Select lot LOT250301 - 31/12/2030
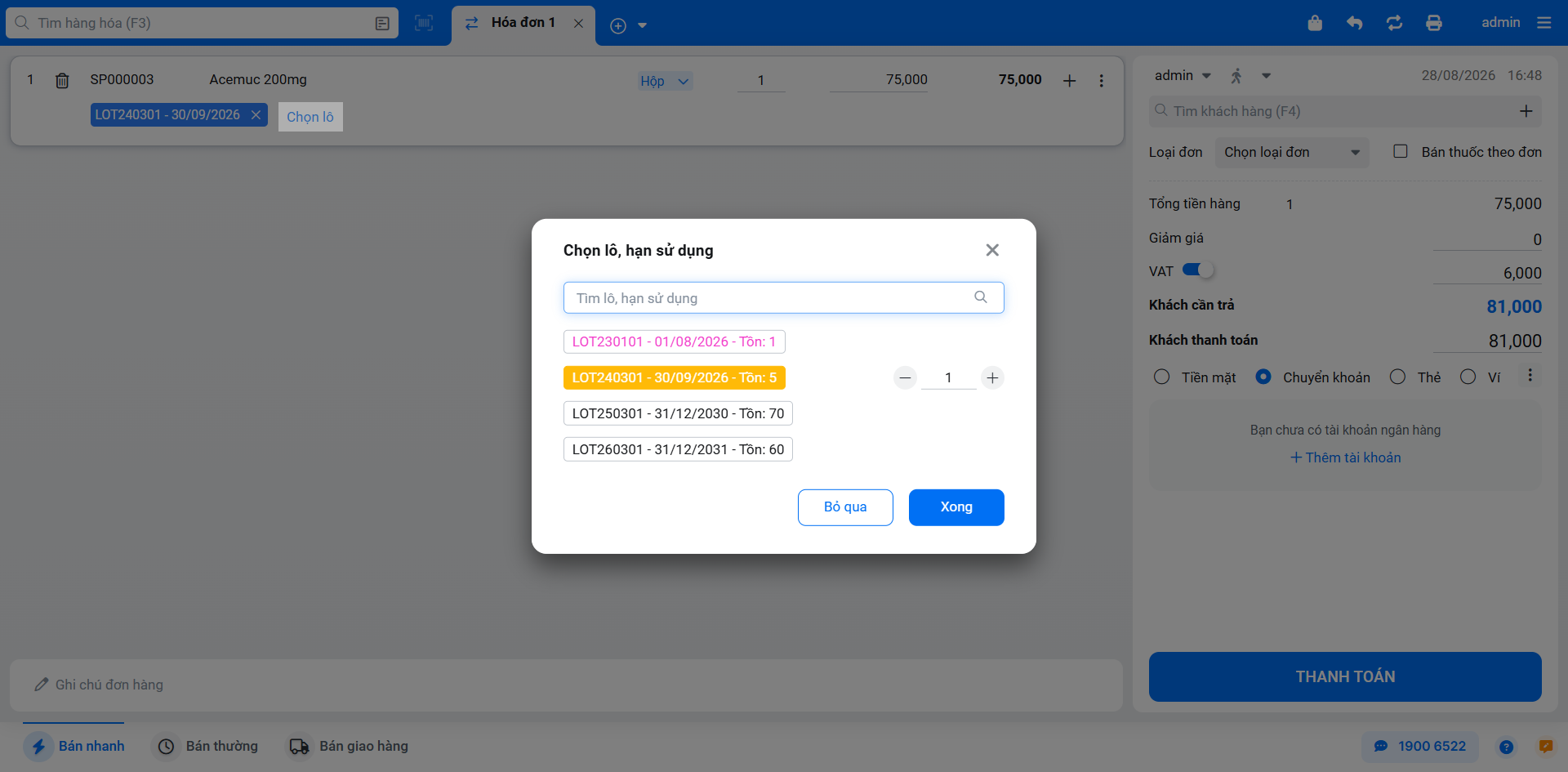The height and width of the screenshot is (772, 1568). pos(678,413)
